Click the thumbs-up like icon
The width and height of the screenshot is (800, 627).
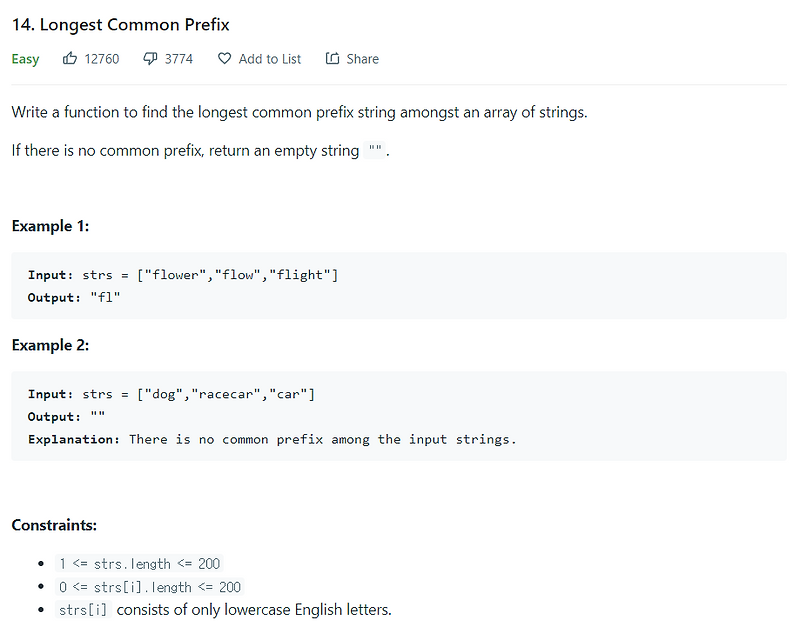point(70,59)
